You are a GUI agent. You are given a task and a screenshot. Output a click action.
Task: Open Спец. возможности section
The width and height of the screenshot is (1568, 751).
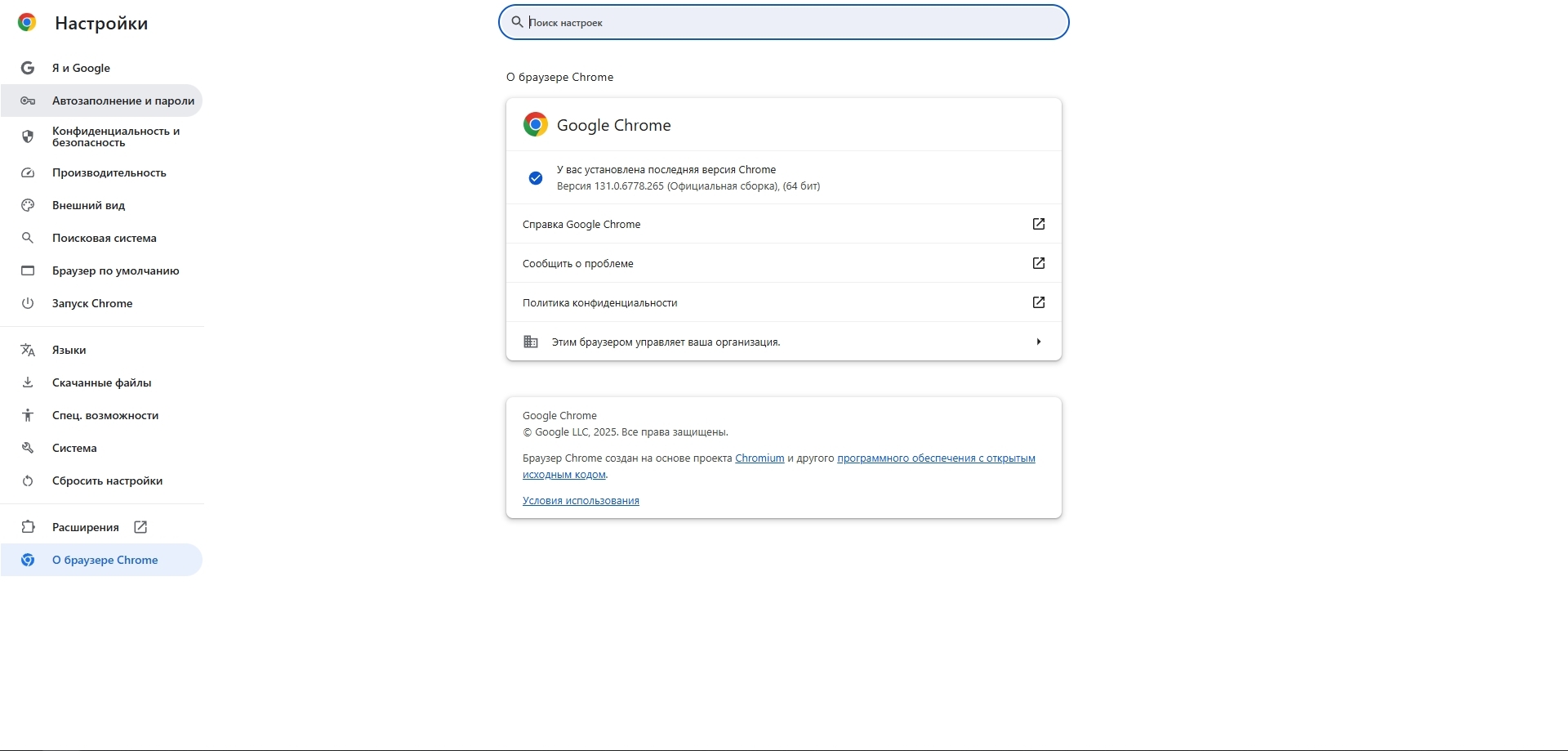pos(102,415)
